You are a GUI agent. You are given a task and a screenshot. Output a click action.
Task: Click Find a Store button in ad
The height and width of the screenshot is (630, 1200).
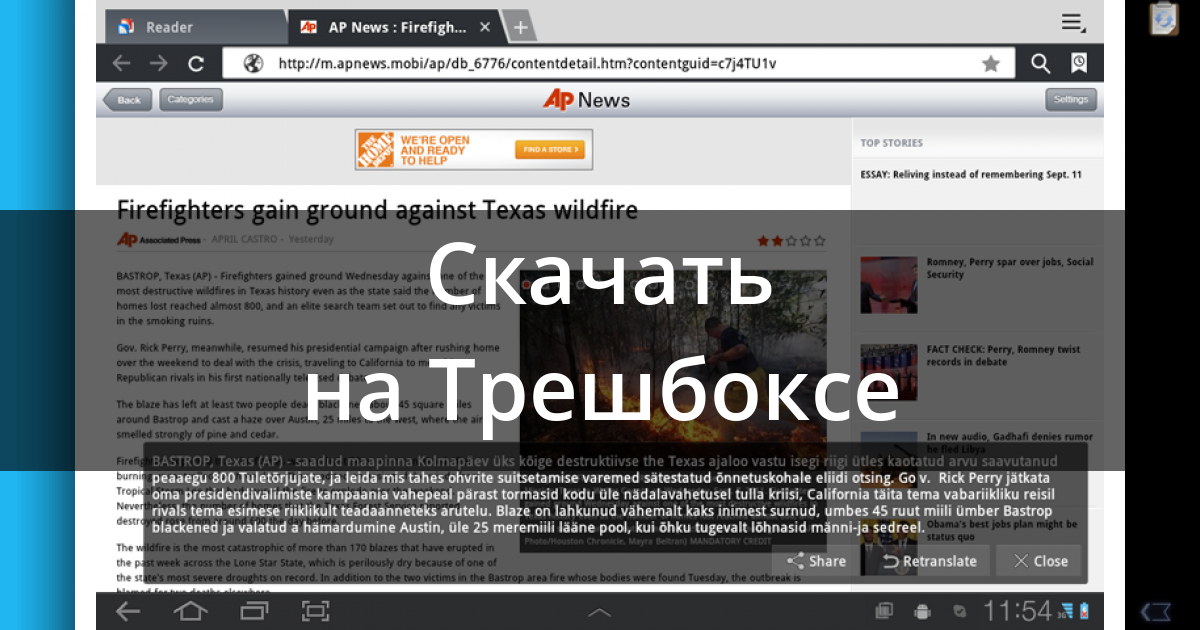coord(549,150)
